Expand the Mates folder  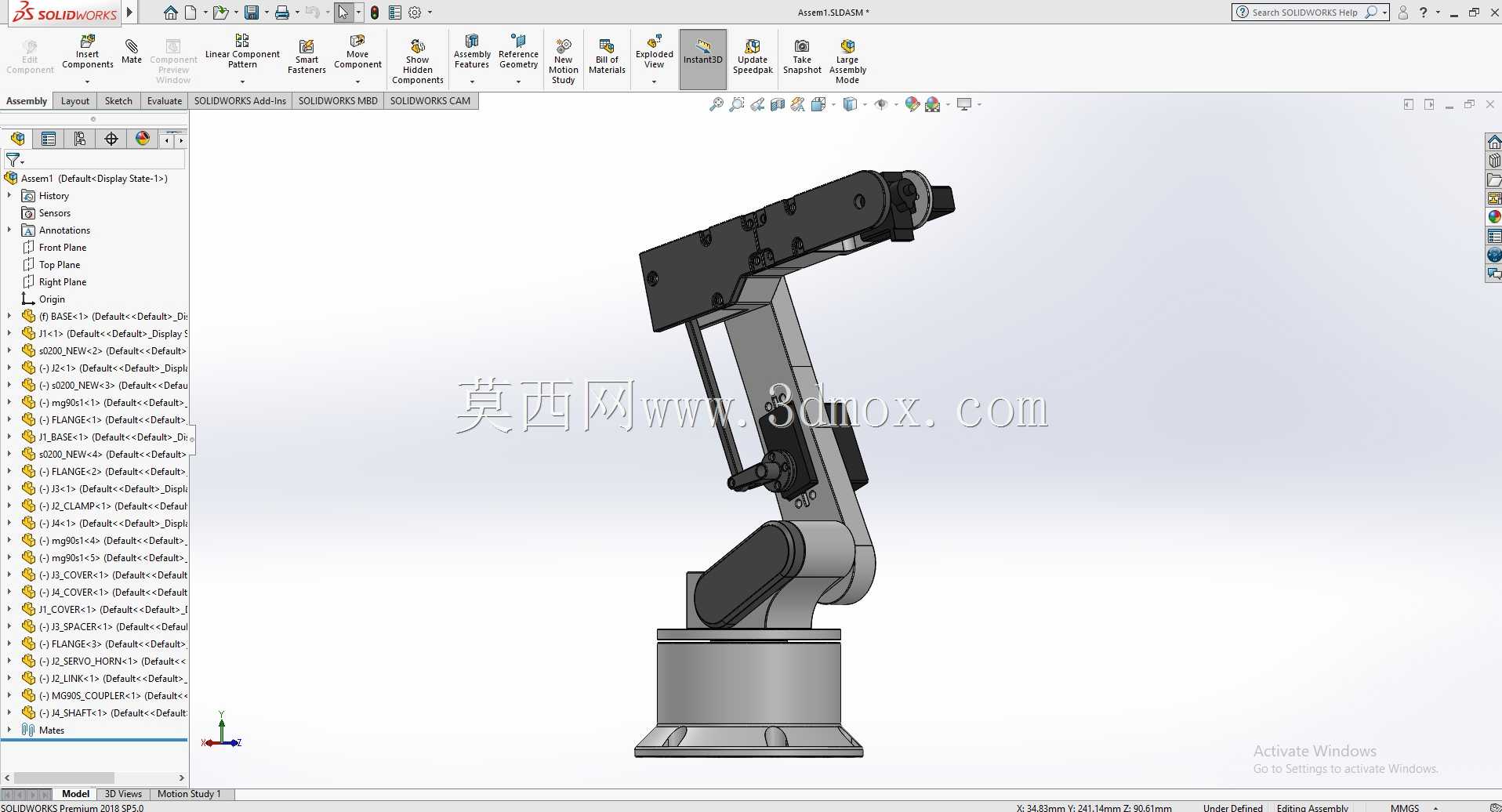9,730
